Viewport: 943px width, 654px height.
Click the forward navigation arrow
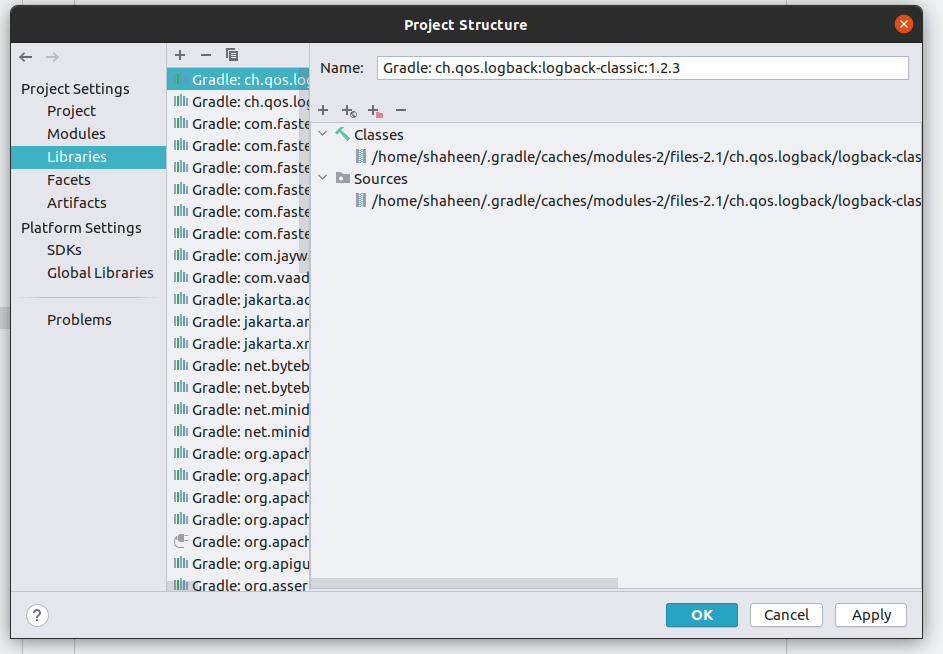52,57
